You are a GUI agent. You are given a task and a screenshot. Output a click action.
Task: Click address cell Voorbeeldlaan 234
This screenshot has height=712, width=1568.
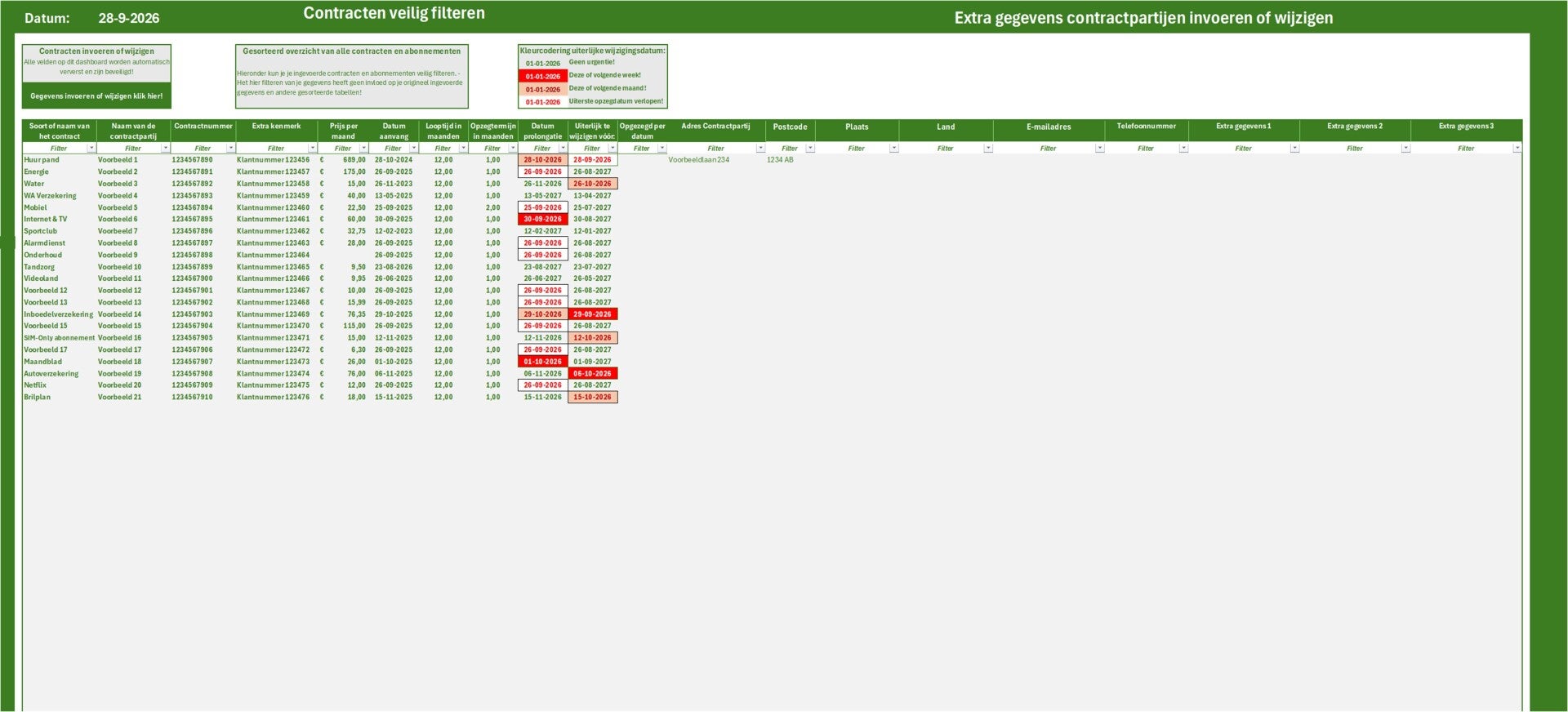(x=698, y=160)
